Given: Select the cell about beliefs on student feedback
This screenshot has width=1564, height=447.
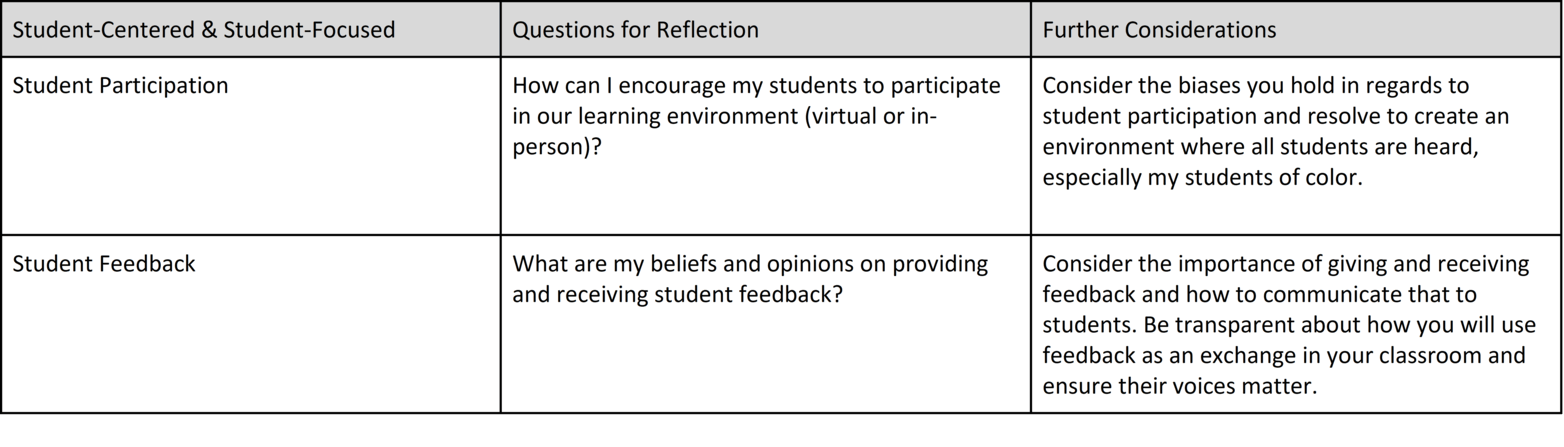Looking at the screenshot, I should coord(750,280).
